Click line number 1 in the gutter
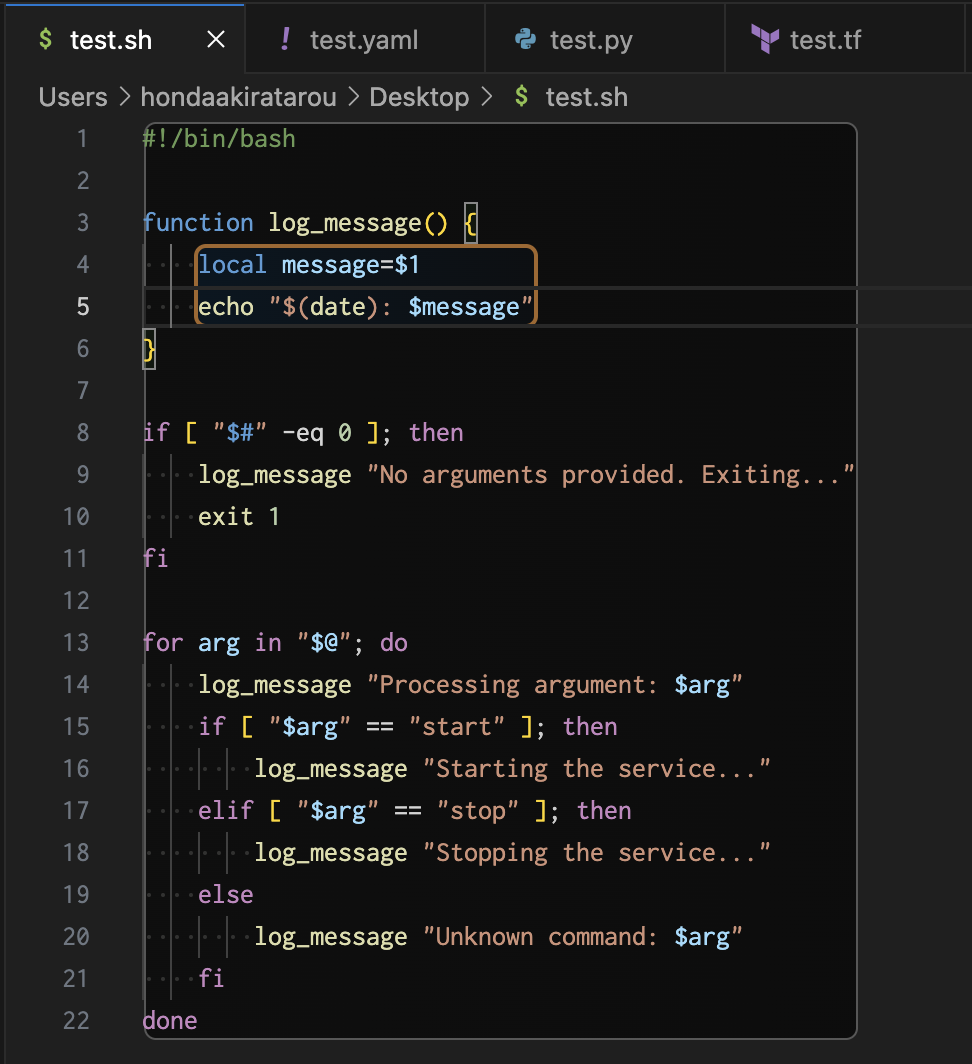The height and width of the screenshot is (1064, 972). tap(82, 139)
